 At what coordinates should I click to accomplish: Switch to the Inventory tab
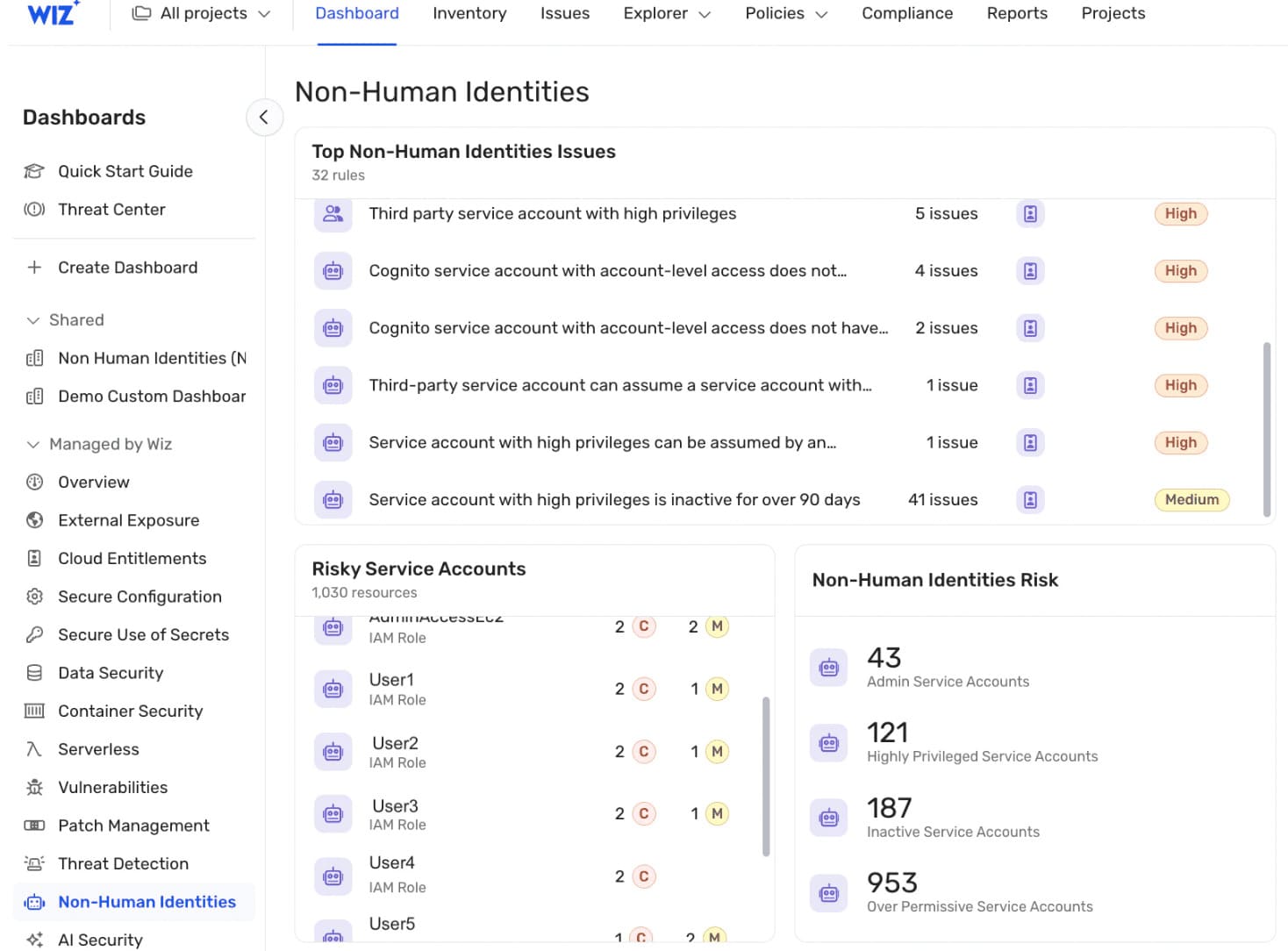pos(469,14)
